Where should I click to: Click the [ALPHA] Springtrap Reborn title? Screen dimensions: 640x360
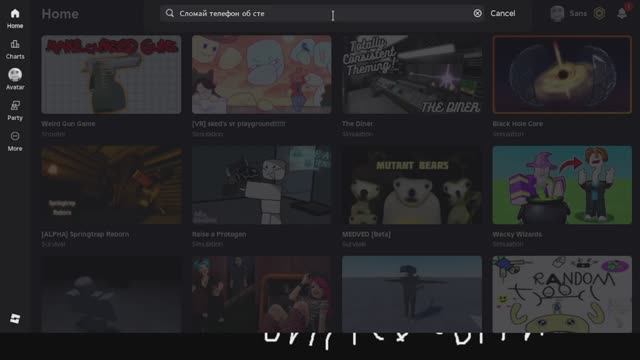pyautogui.click(x=85, y=234)
